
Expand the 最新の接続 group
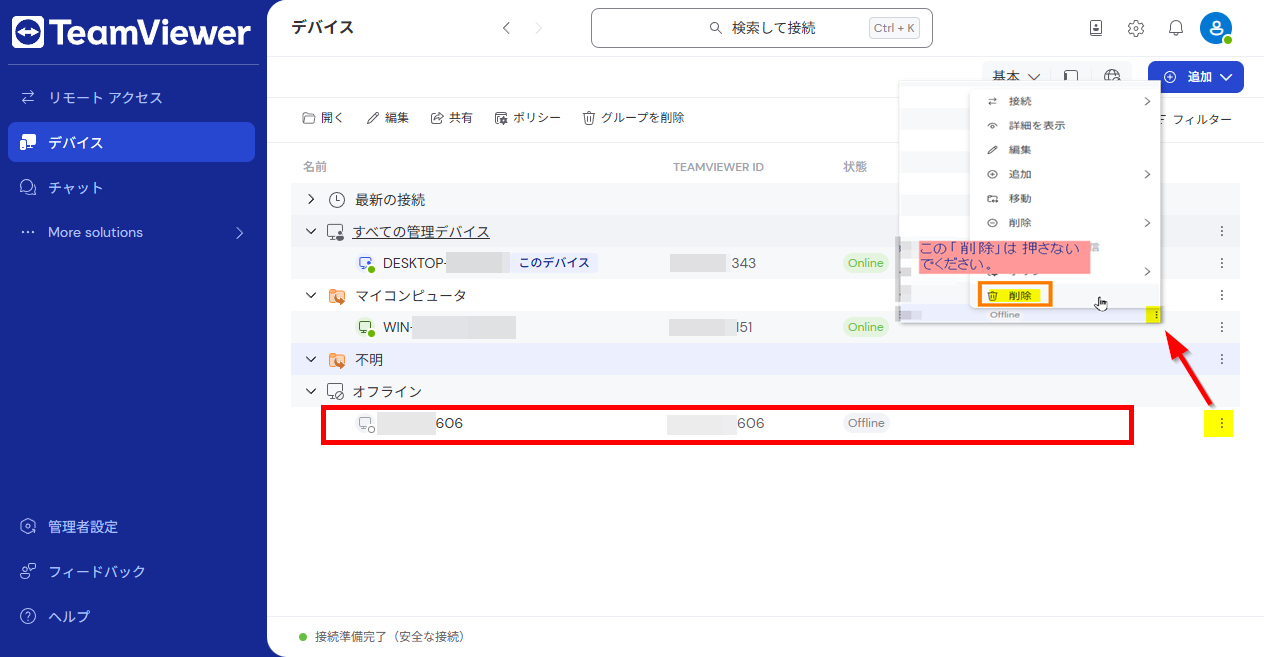(x=311, y=200)
